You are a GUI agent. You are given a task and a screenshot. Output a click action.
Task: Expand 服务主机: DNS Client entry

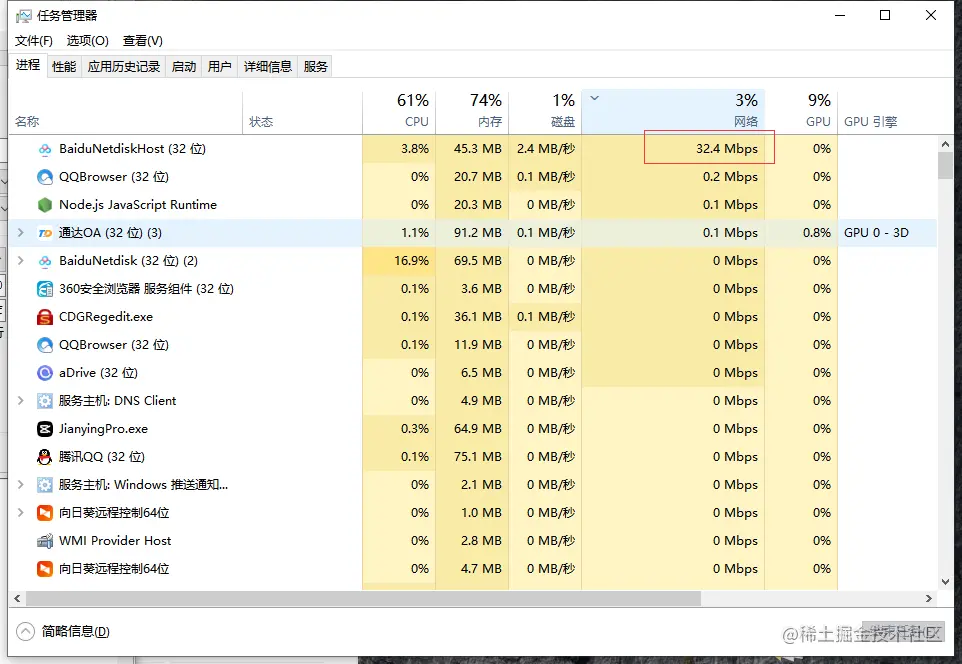[21, 401]
